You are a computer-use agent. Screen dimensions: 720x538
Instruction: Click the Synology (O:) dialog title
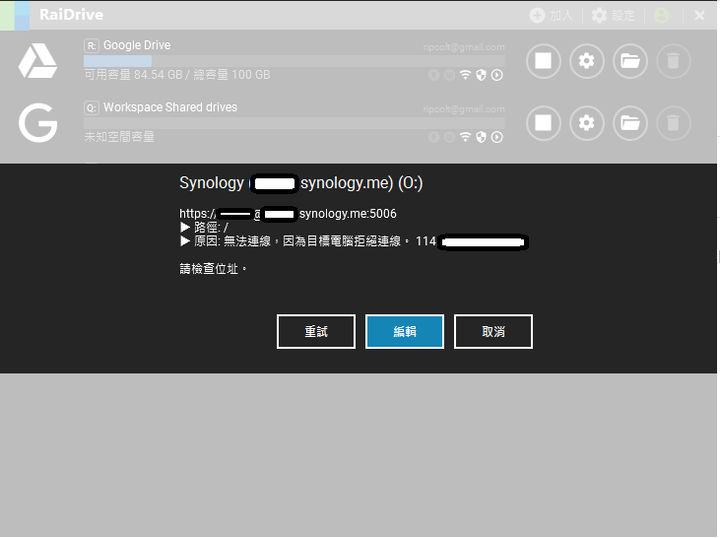[301, 183]
